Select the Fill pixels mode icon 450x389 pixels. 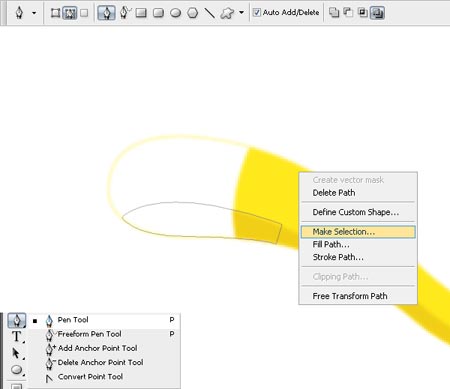[x=84, y=13]
